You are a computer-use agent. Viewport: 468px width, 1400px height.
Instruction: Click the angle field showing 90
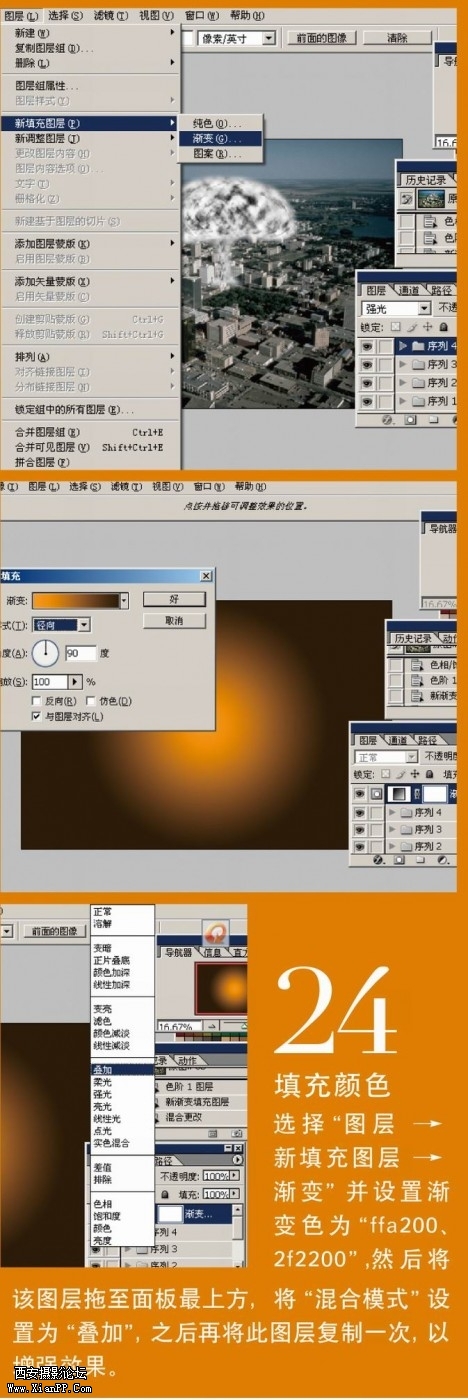80,653
